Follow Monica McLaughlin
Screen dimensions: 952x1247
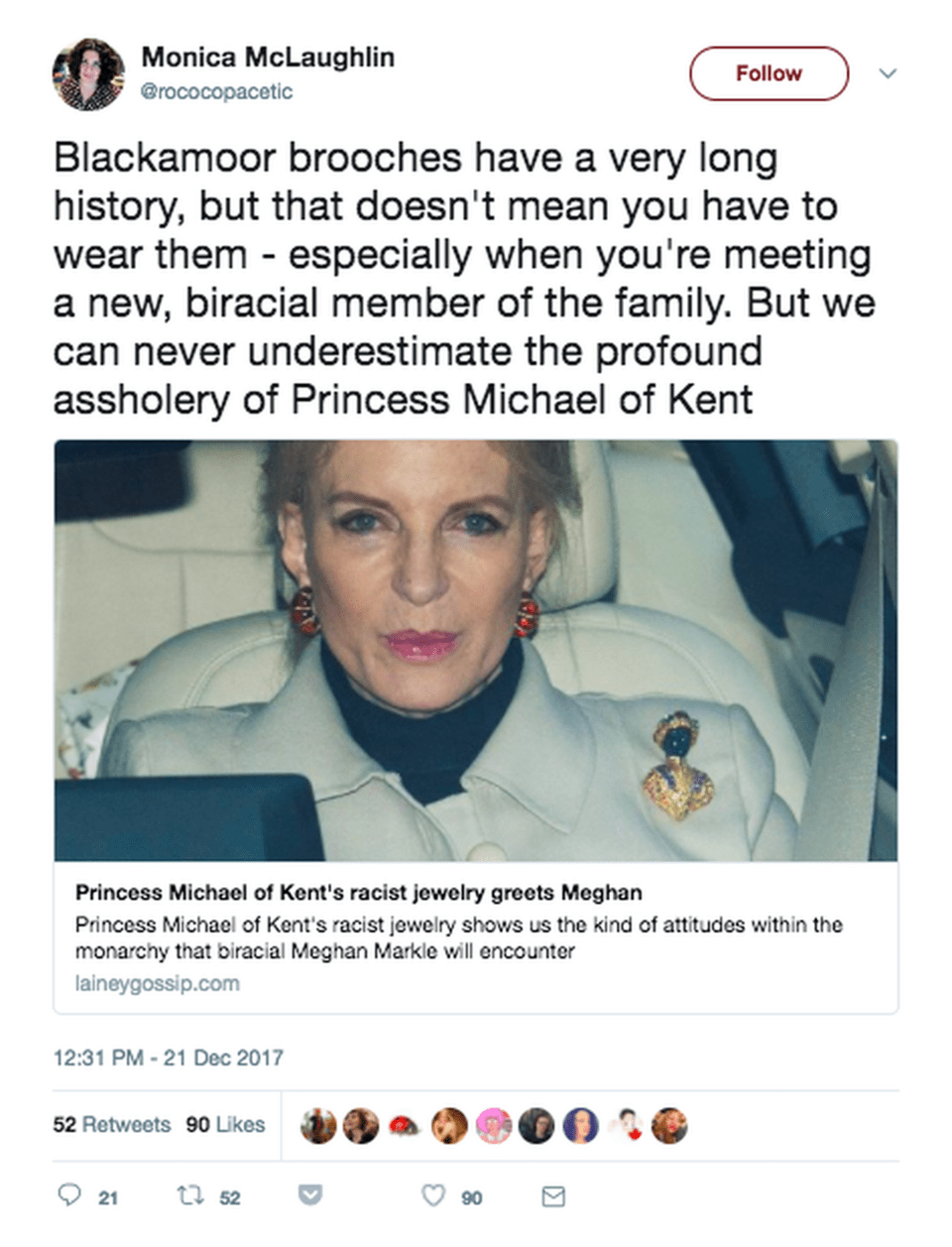tap(769, 73)
